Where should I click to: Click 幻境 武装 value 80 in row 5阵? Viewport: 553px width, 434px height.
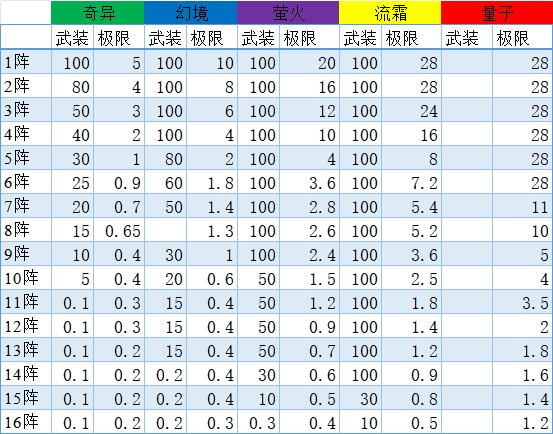pos(165,158)
